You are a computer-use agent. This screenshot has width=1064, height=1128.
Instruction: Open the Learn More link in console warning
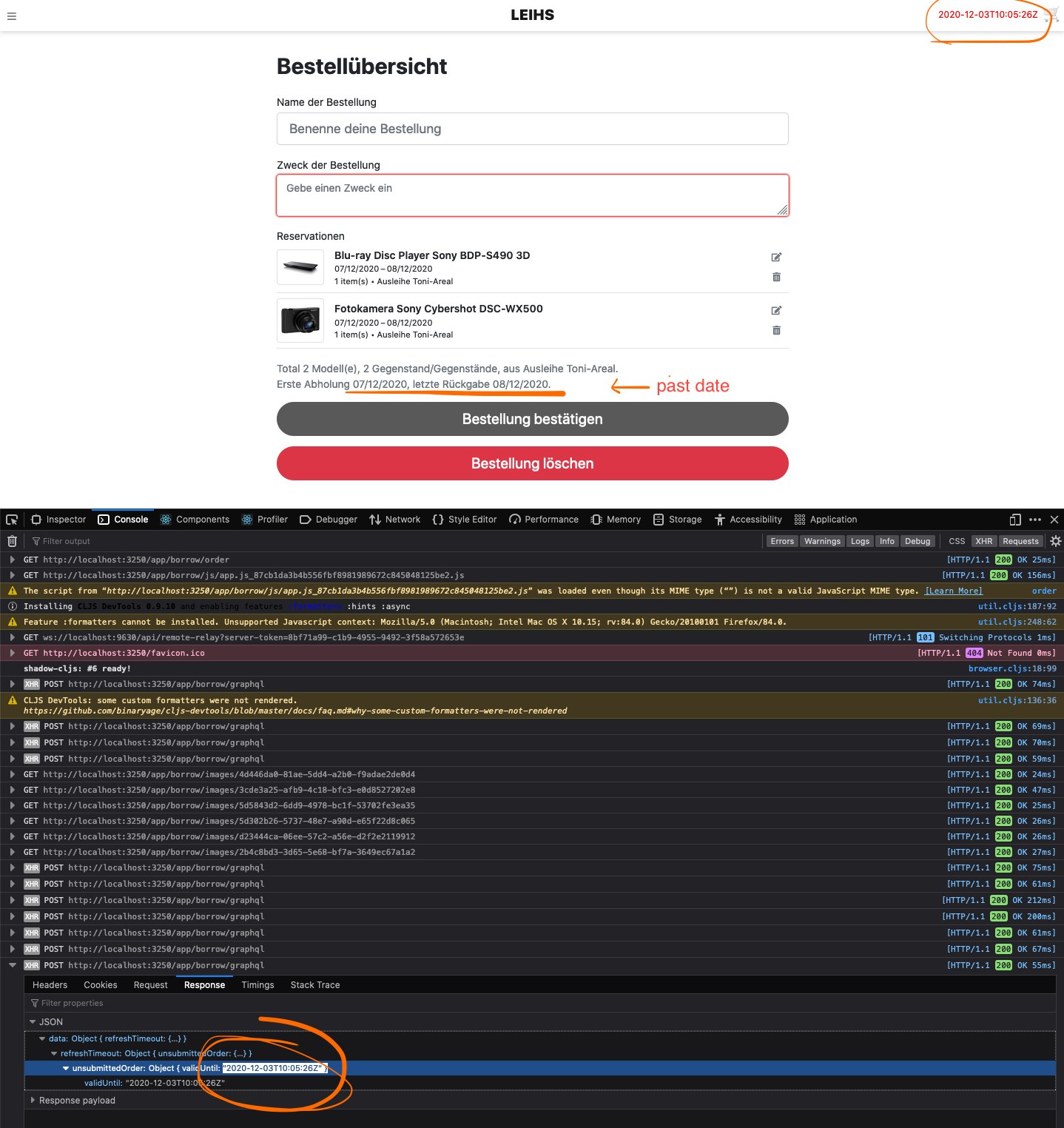[x=953, y=591]
